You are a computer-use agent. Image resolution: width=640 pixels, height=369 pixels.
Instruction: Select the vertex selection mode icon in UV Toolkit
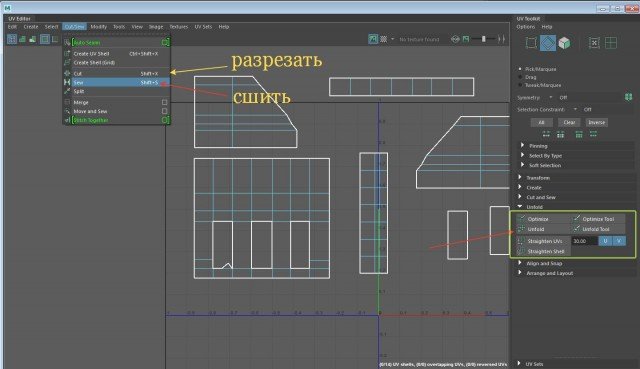pyautogui.click(x=531, y=43)
